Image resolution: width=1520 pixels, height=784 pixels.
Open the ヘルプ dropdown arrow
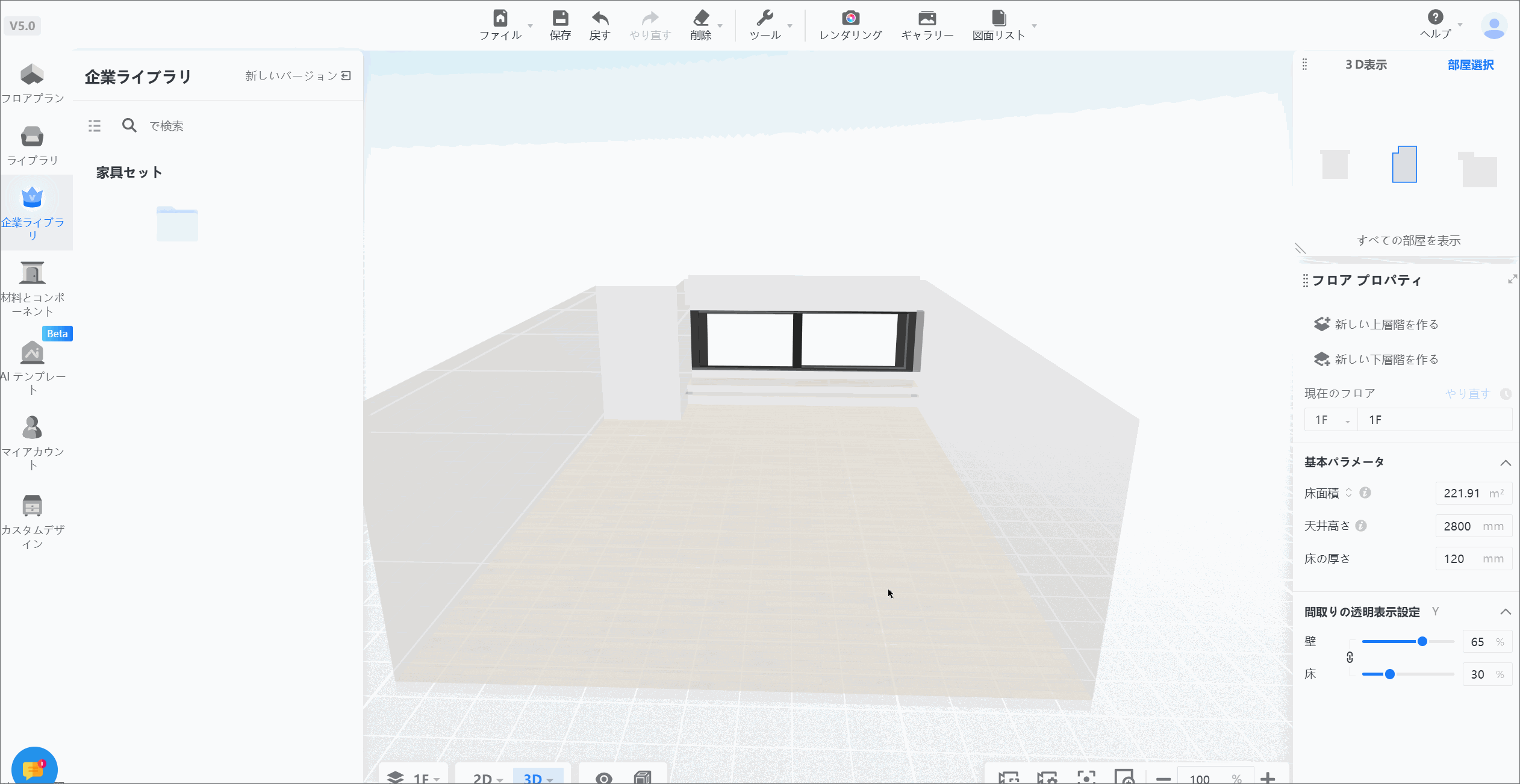pos(1460,25)
